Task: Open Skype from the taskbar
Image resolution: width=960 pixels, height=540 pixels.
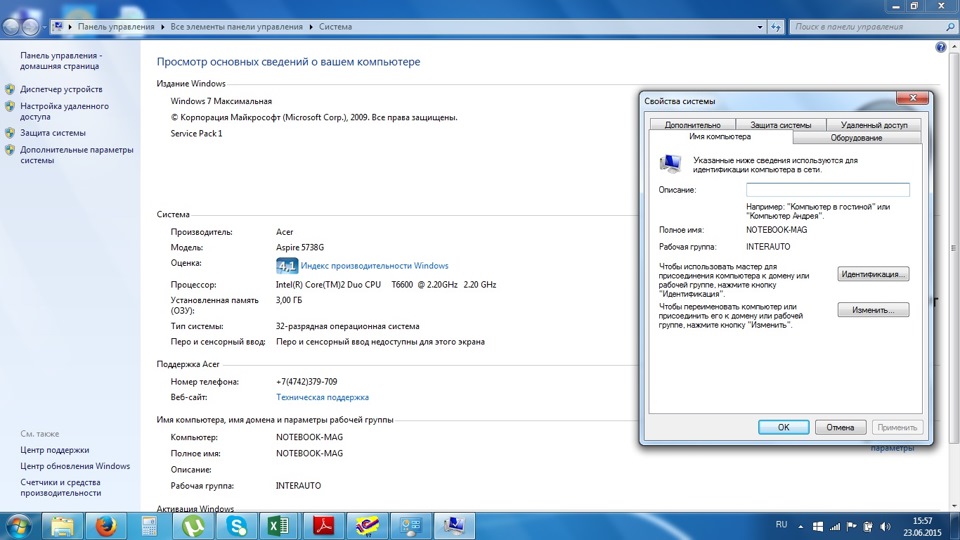Action: point(236,527)
